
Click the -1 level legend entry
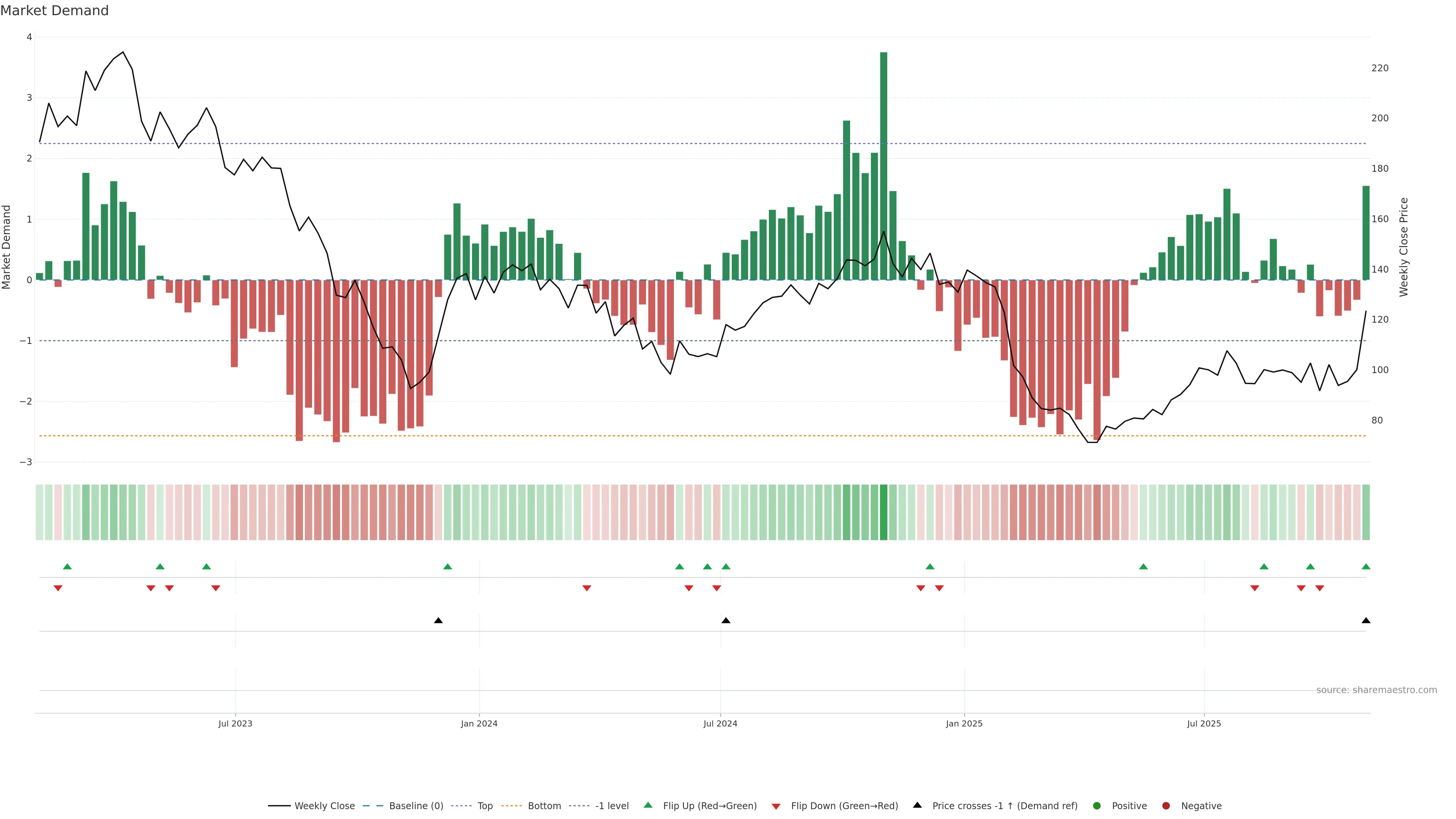[612, 806]
